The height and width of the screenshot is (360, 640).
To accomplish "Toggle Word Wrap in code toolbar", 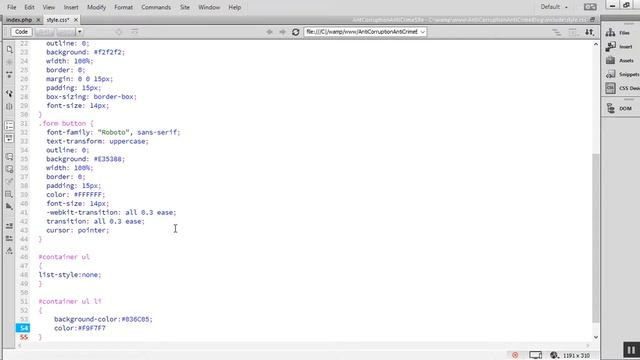I will tap(9, 138).
